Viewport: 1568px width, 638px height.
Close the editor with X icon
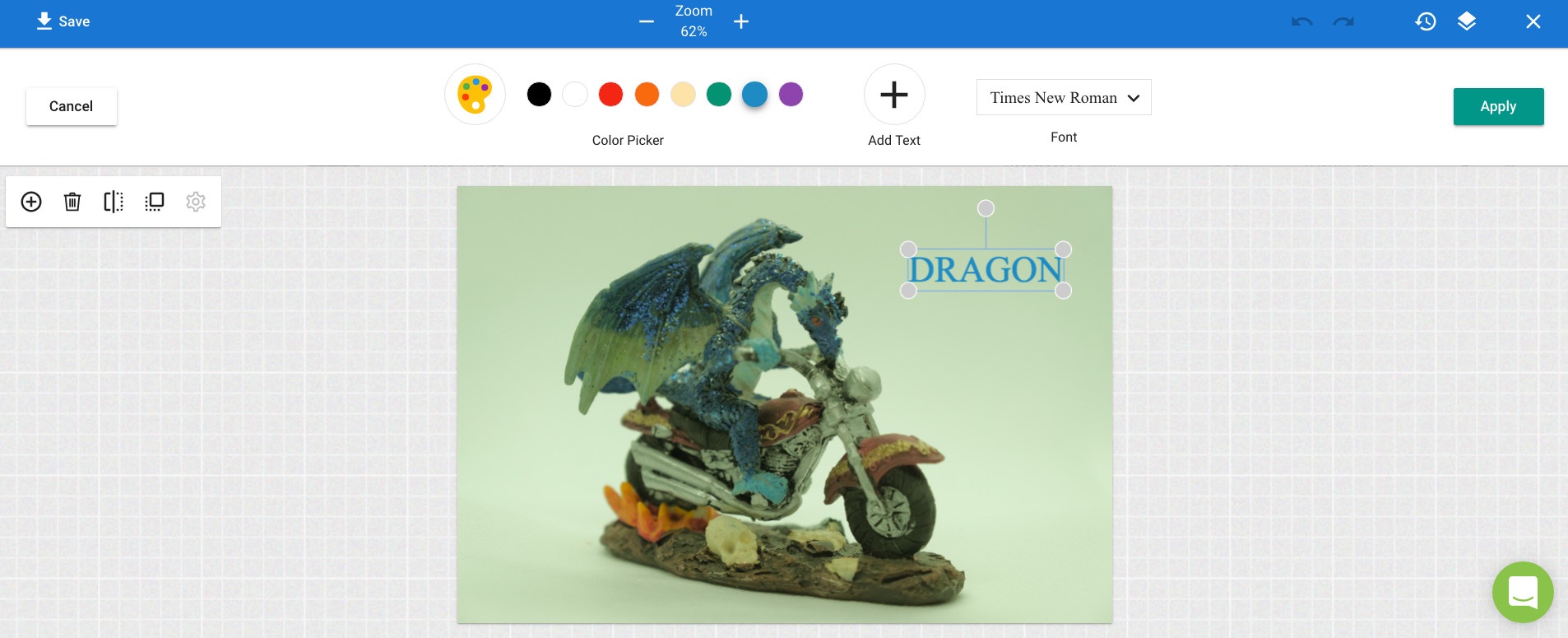(1533, 21)
